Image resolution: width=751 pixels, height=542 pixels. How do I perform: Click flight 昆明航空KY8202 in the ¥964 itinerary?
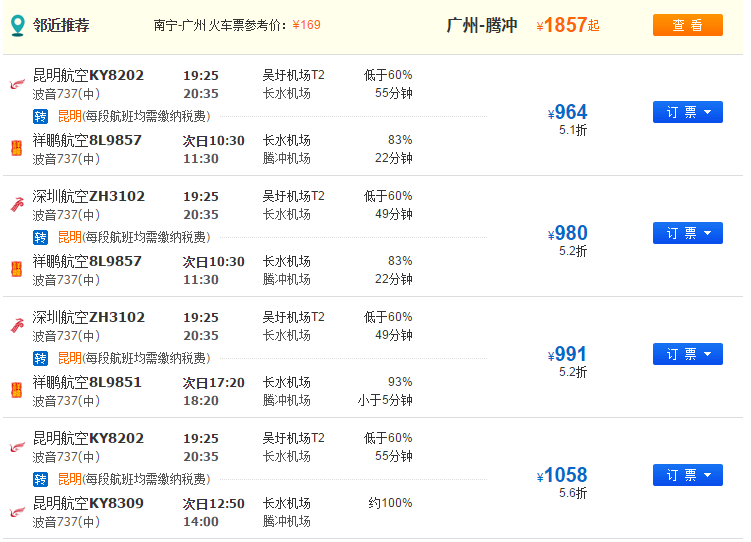pyautogui.click(x=88, y=75)
